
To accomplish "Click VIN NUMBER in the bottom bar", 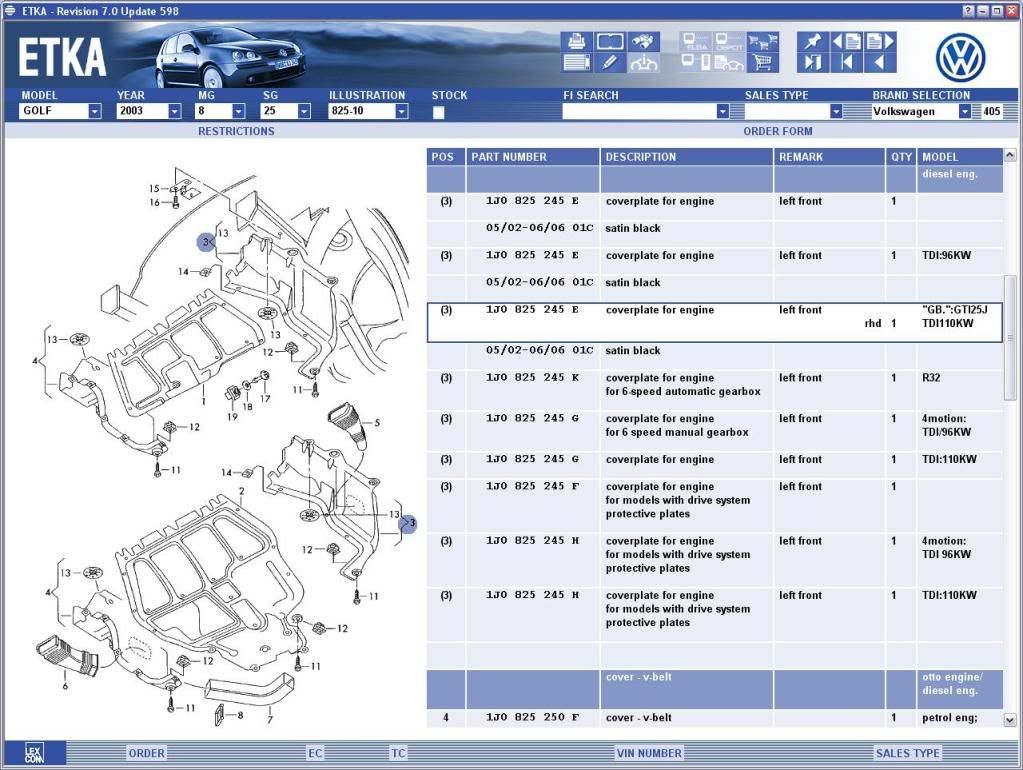I will click(x=649, y=753).
